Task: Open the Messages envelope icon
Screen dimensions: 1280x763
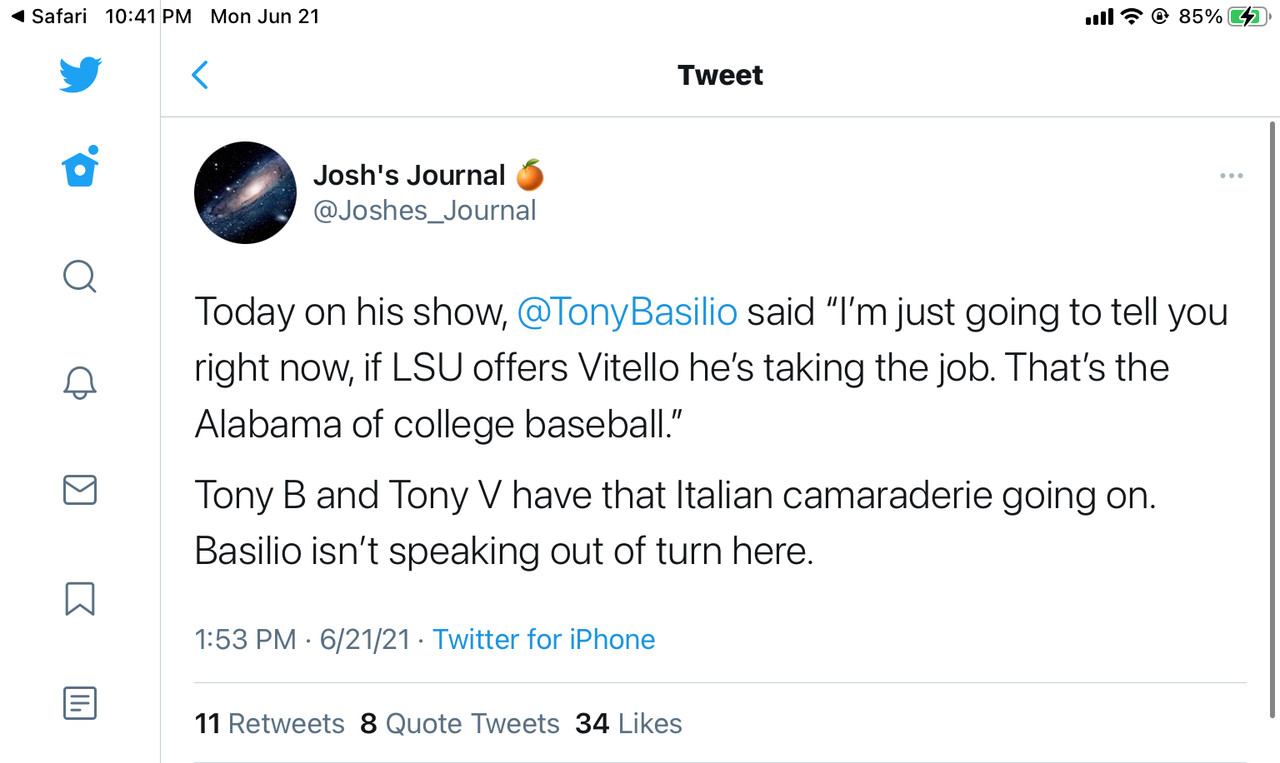Action: tap(80, 490)
